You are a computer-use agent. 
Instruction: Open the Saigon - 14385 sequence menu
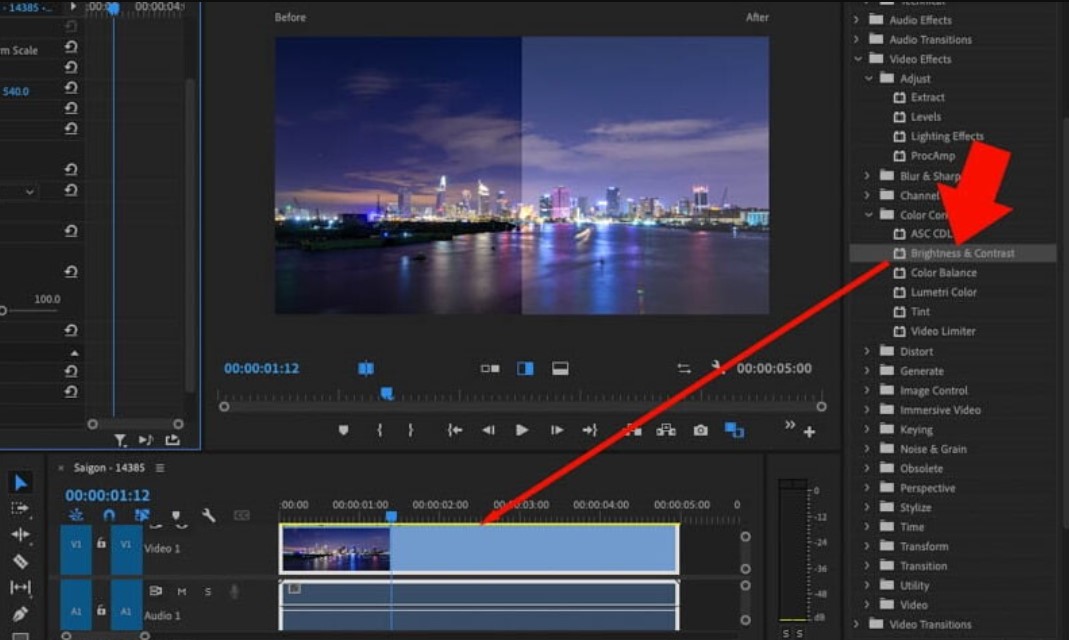[160, 468]
